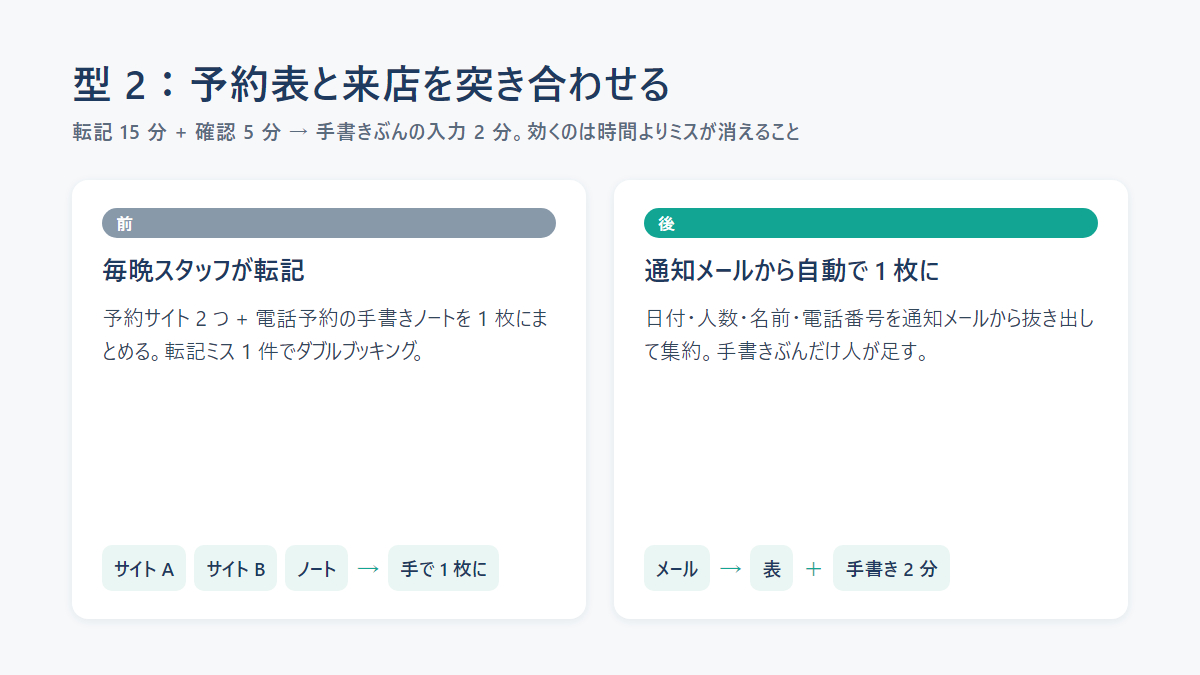
Task: Click the 手で 1 枚に chip
Action: [443, 568]
